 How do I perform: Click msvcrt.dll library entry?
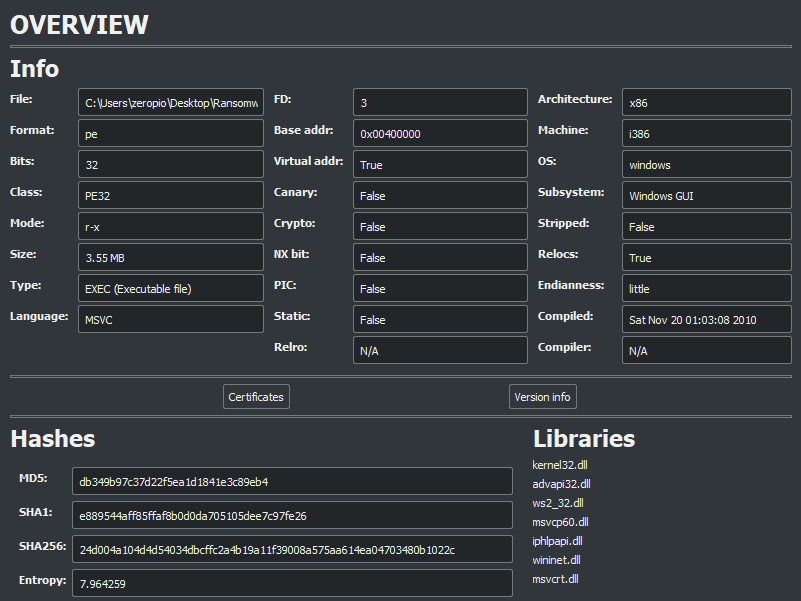(x=554, y=579)
